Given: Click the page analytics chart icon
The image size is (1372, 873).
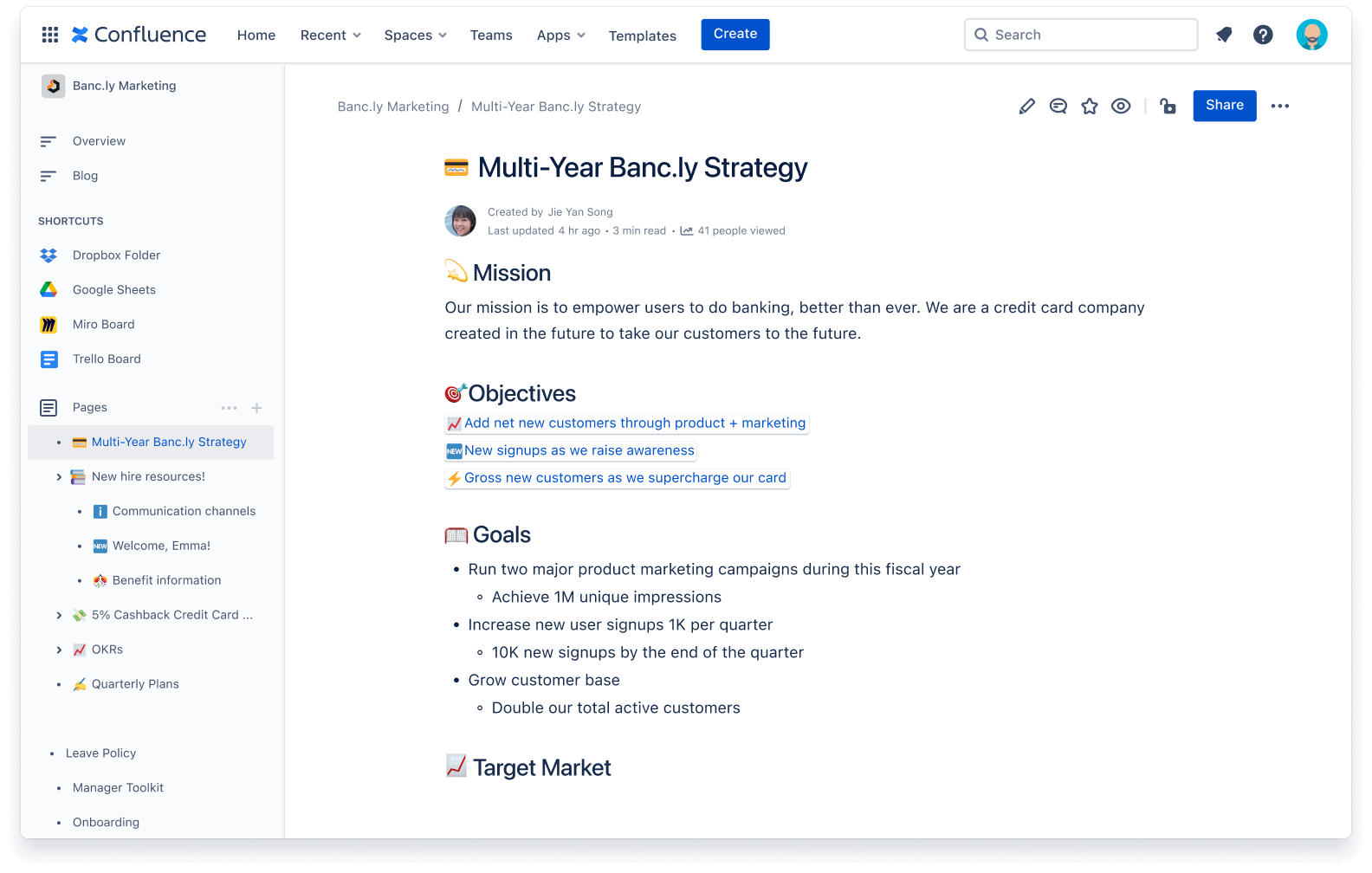Looking at the screenshot, I should click(x=687, y=231).
